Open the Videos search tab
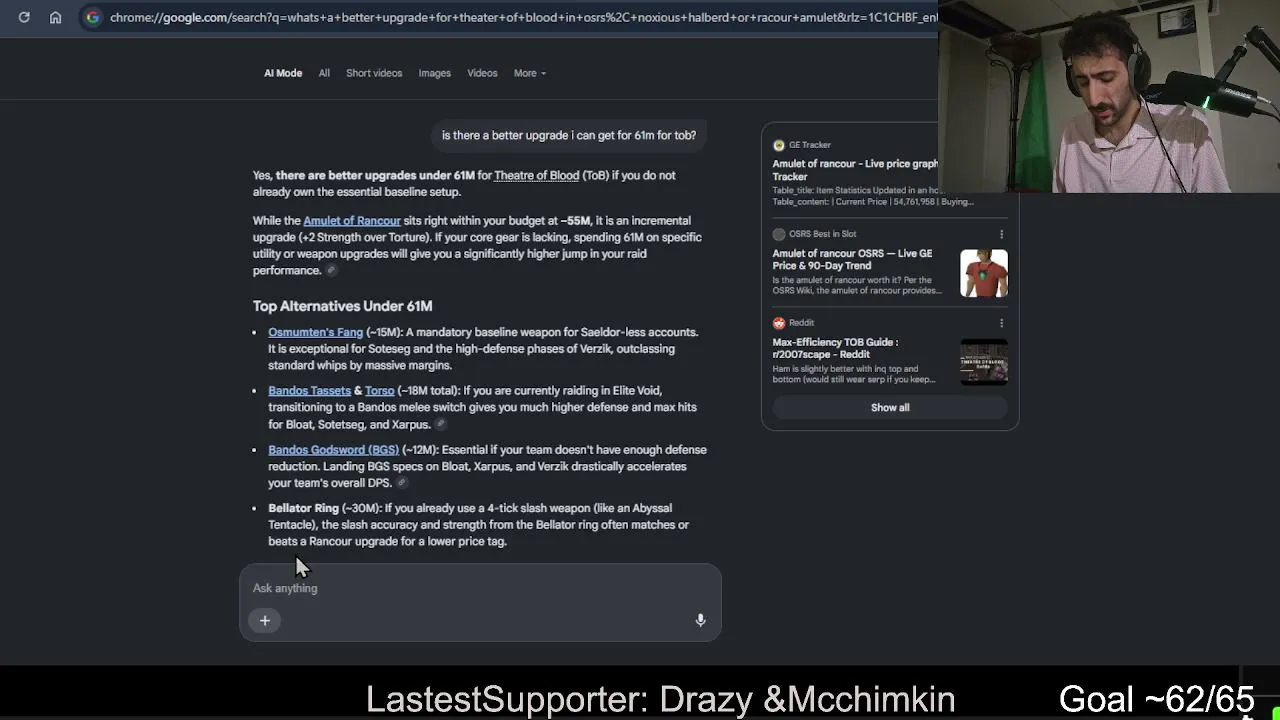 pos(482,73)
